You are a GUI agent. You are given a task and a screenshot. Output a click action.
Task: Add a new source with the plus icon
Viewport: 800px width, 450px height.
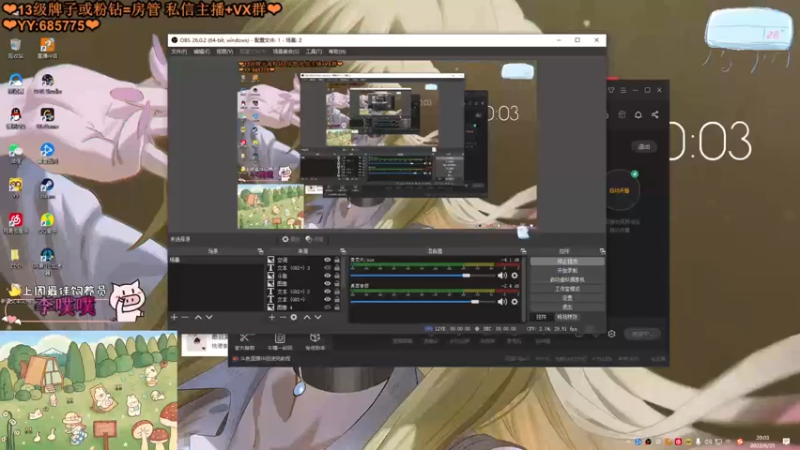(271, 317)
